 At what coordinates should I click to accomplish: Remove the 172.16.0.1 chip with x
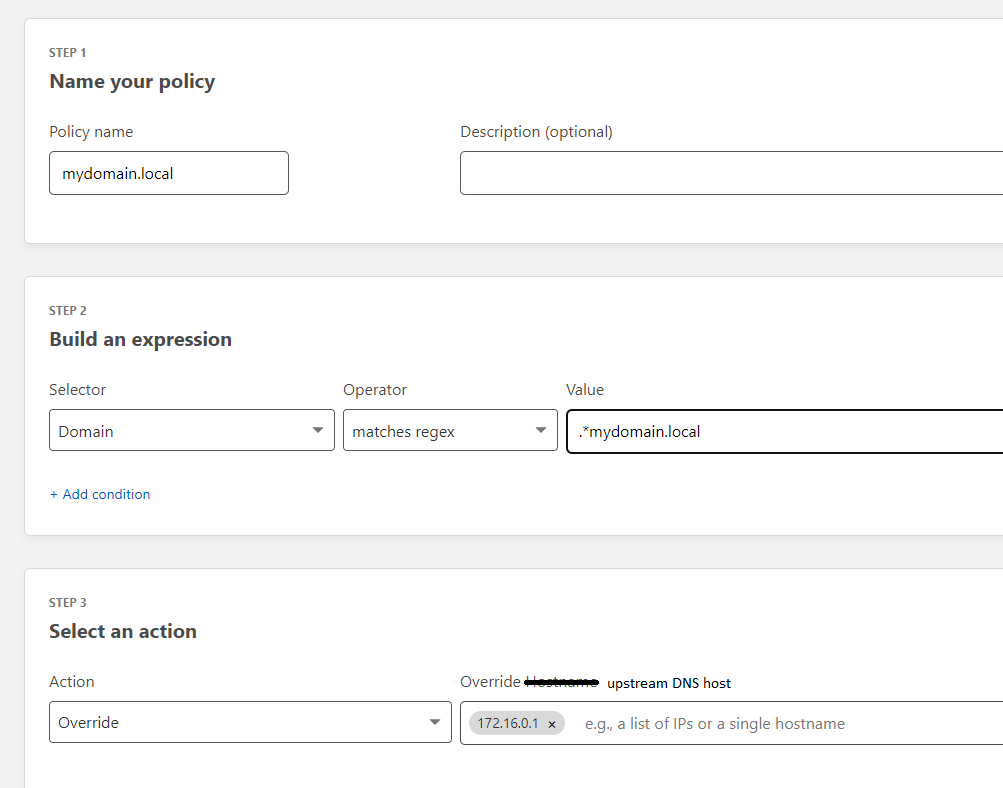click(551, 724)
